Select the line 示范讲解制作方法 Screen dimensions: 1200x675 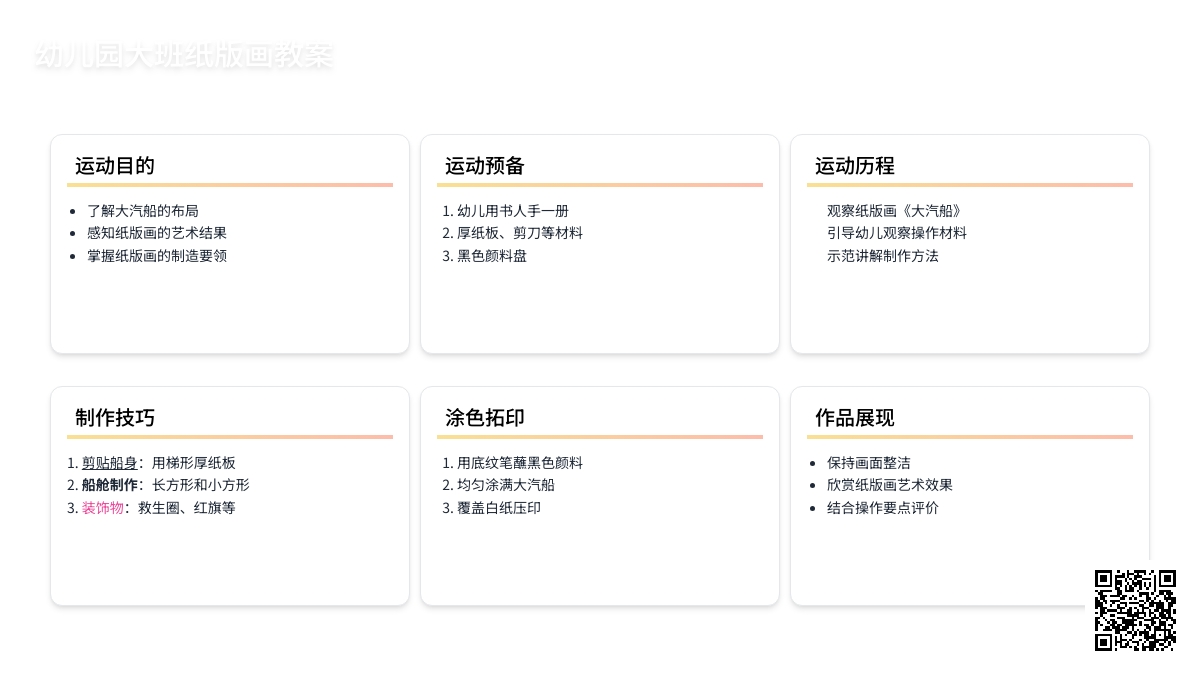click(883, 256)
